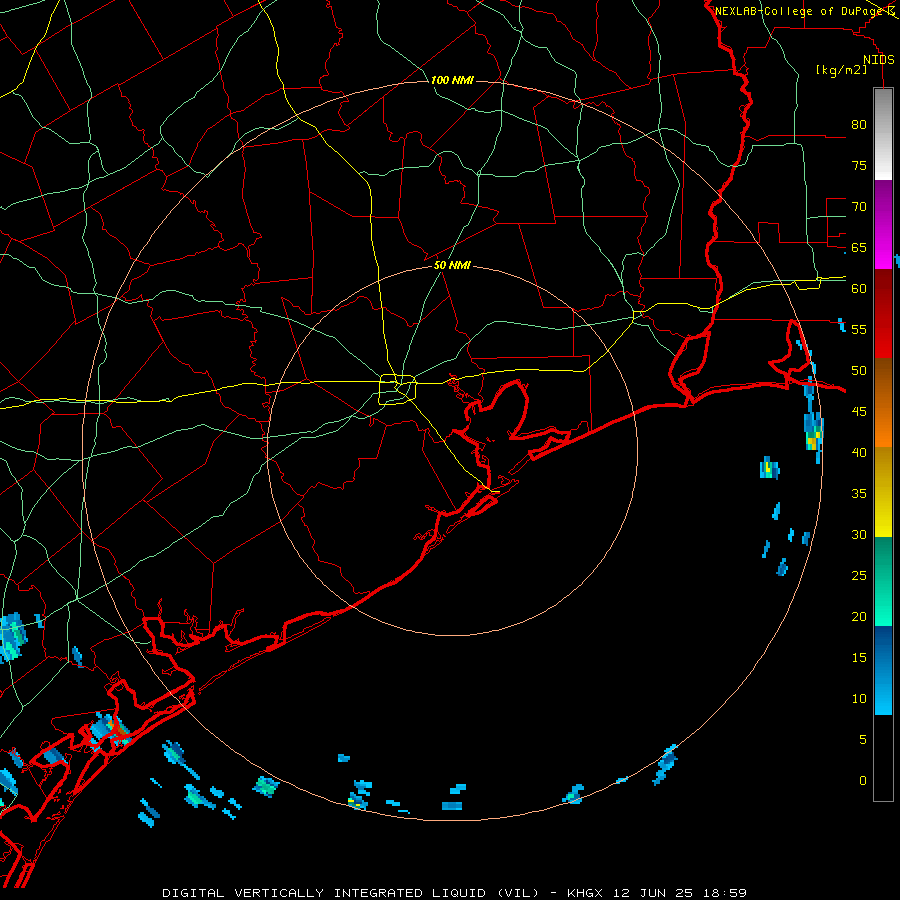Image resolution: width=900 pixels, height=900 pixels.
Task: Select the blue segment of the color bar
Action: click(x=883, y=670)
